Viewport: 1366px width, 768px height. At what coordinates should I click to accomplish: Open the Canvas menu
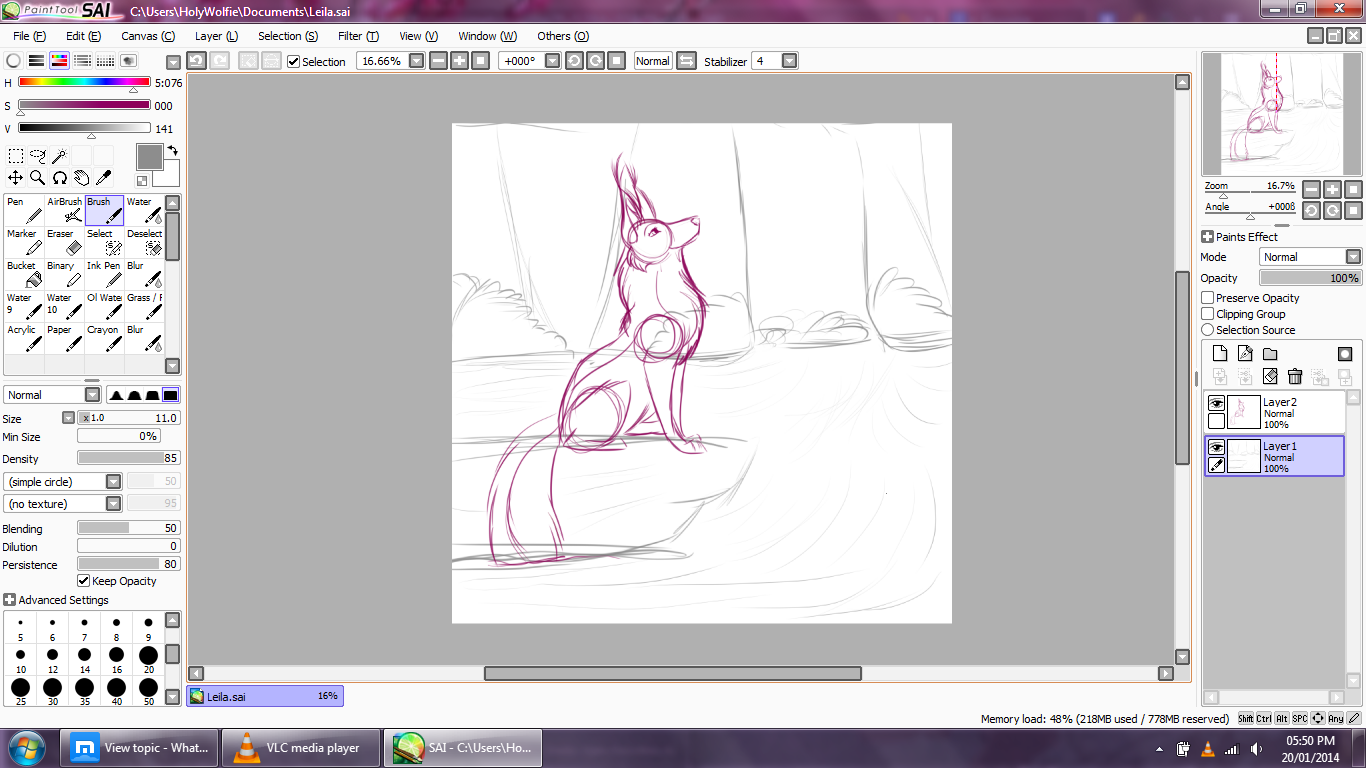(x=147, y=36)
